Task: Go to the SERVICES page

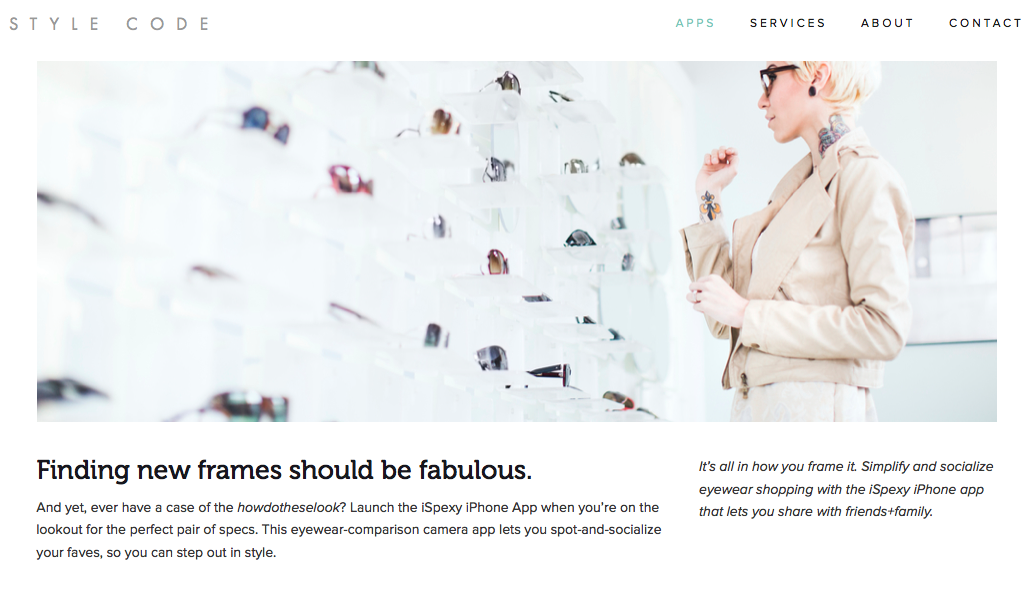Action: (787, 23)
